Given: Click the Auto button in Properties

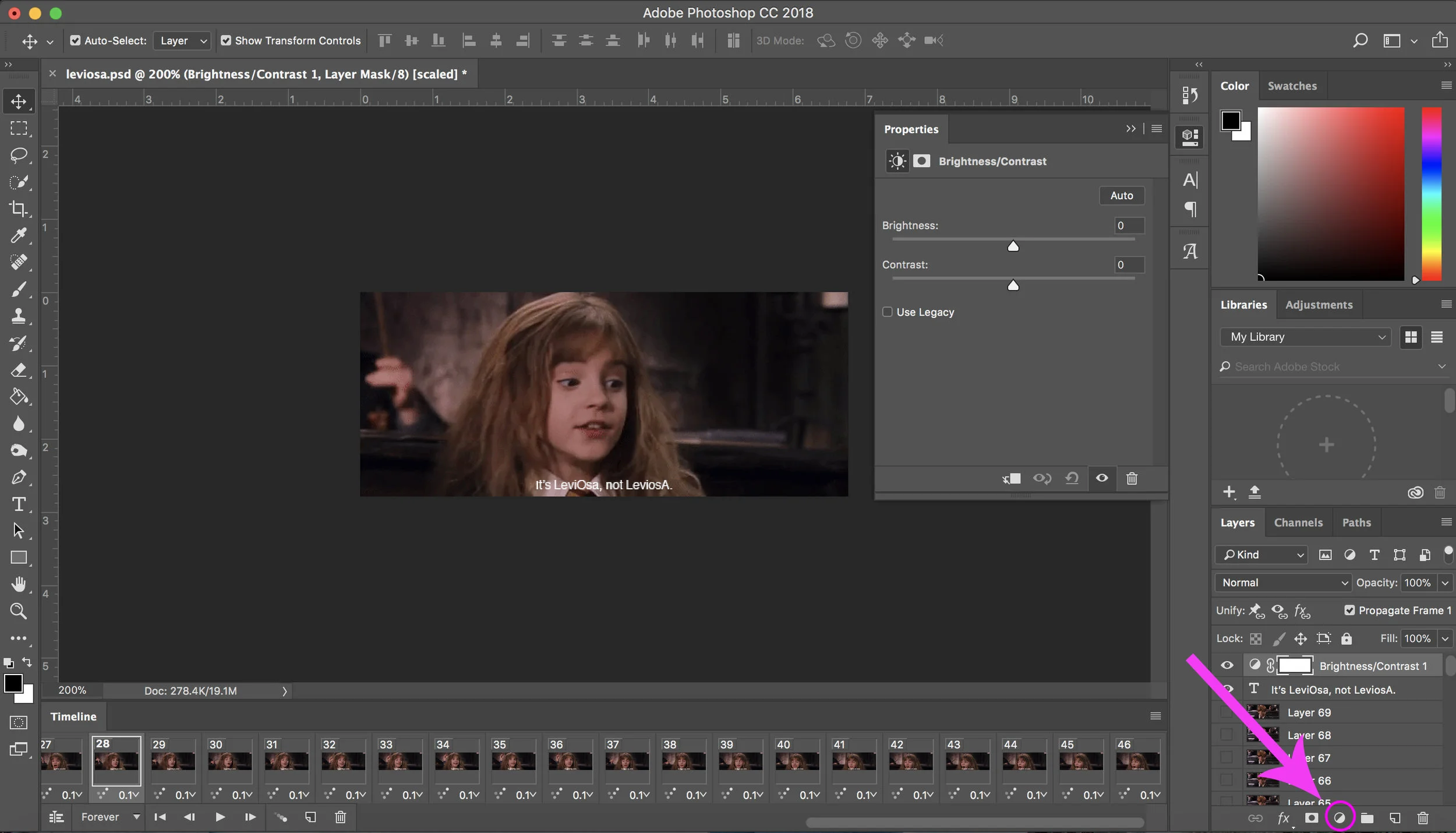Looking at the screenshot, I should (1122, 195).
